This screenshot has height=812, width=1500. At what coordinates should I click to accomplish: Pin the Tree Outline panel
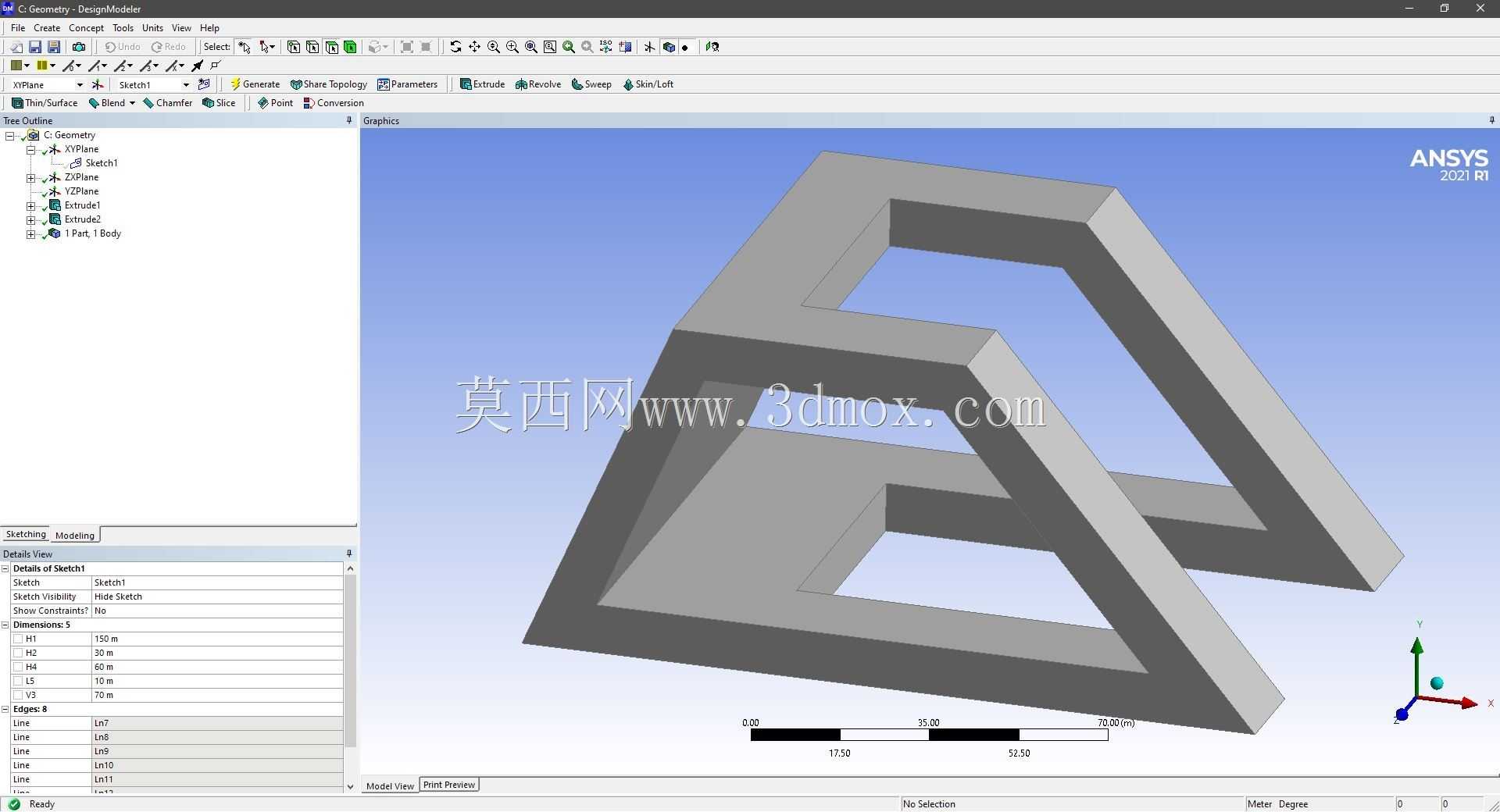pos(349,120)
